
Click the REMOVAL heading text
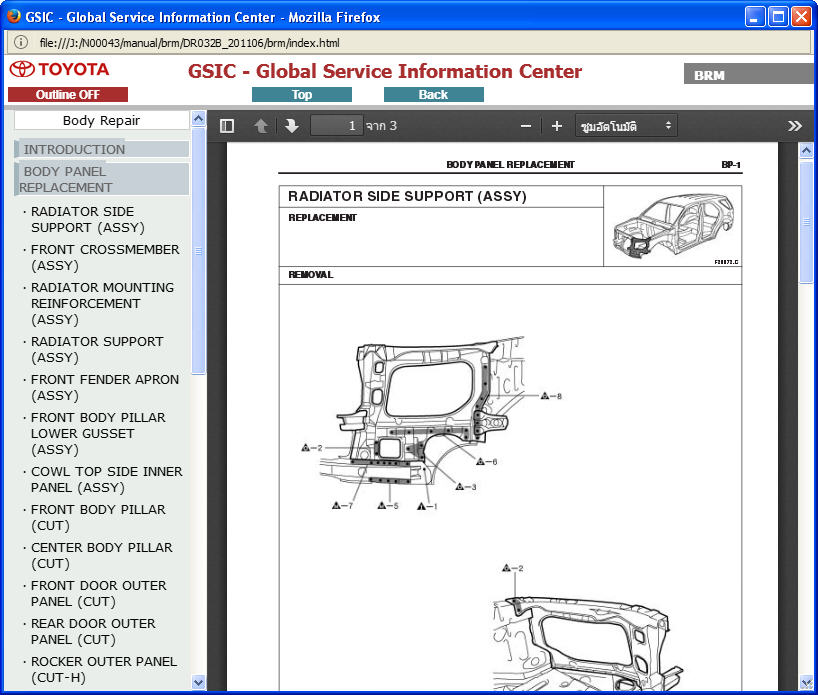[x=310, y=274]
